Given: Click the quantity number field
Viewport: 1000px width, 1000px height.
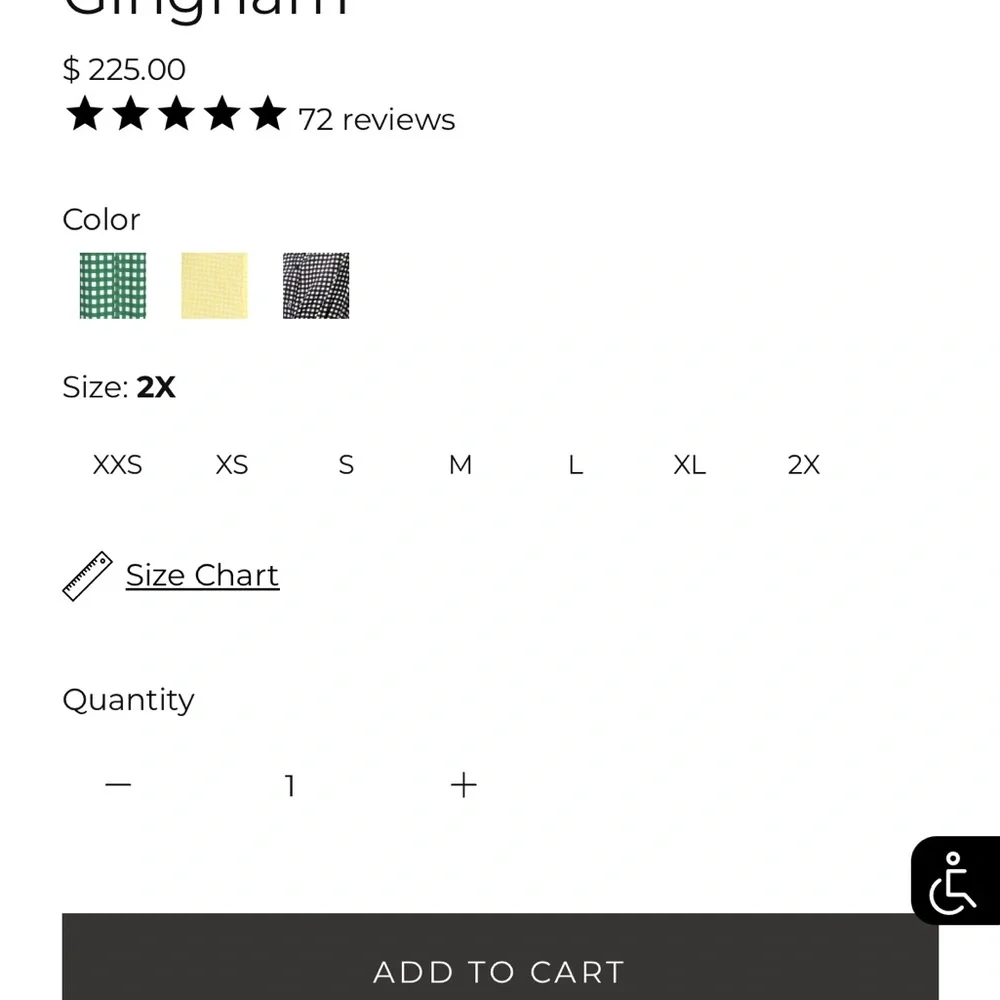Looking at the screenshot, I should point(290,786).
